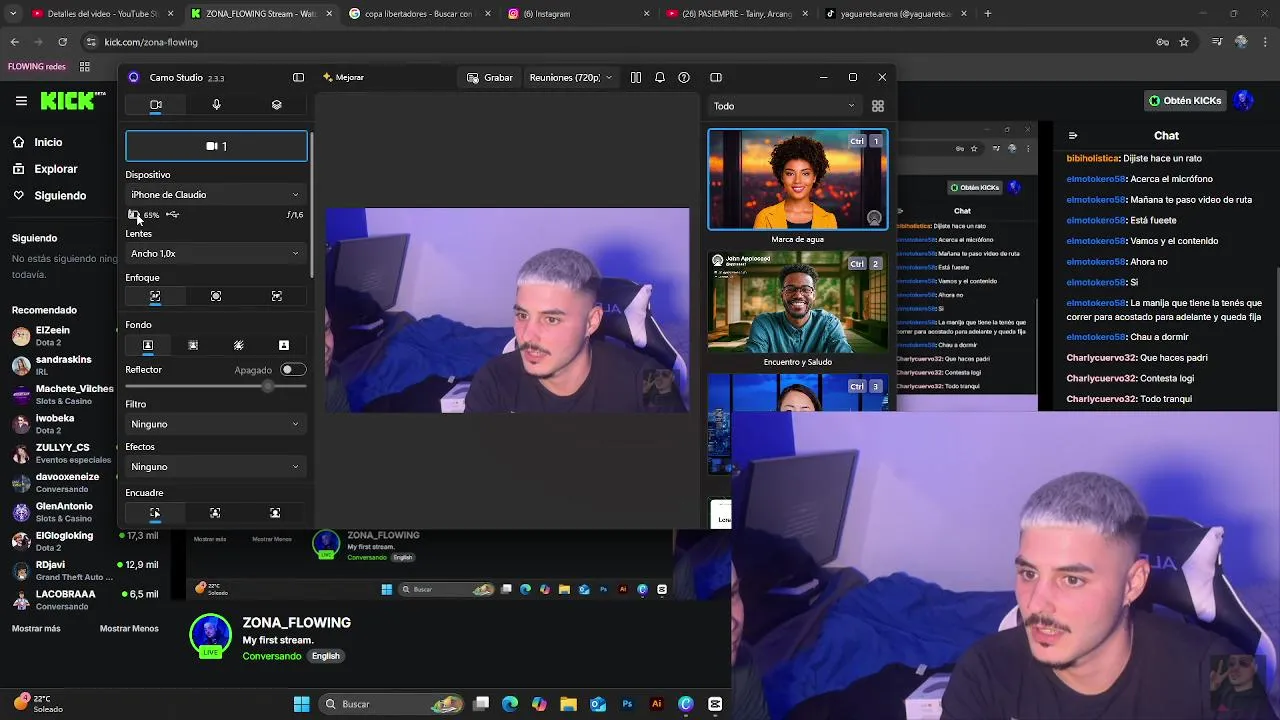Open File Explorer from the taskbar
The image size is (1280, 720).
(x=568, y=704)
